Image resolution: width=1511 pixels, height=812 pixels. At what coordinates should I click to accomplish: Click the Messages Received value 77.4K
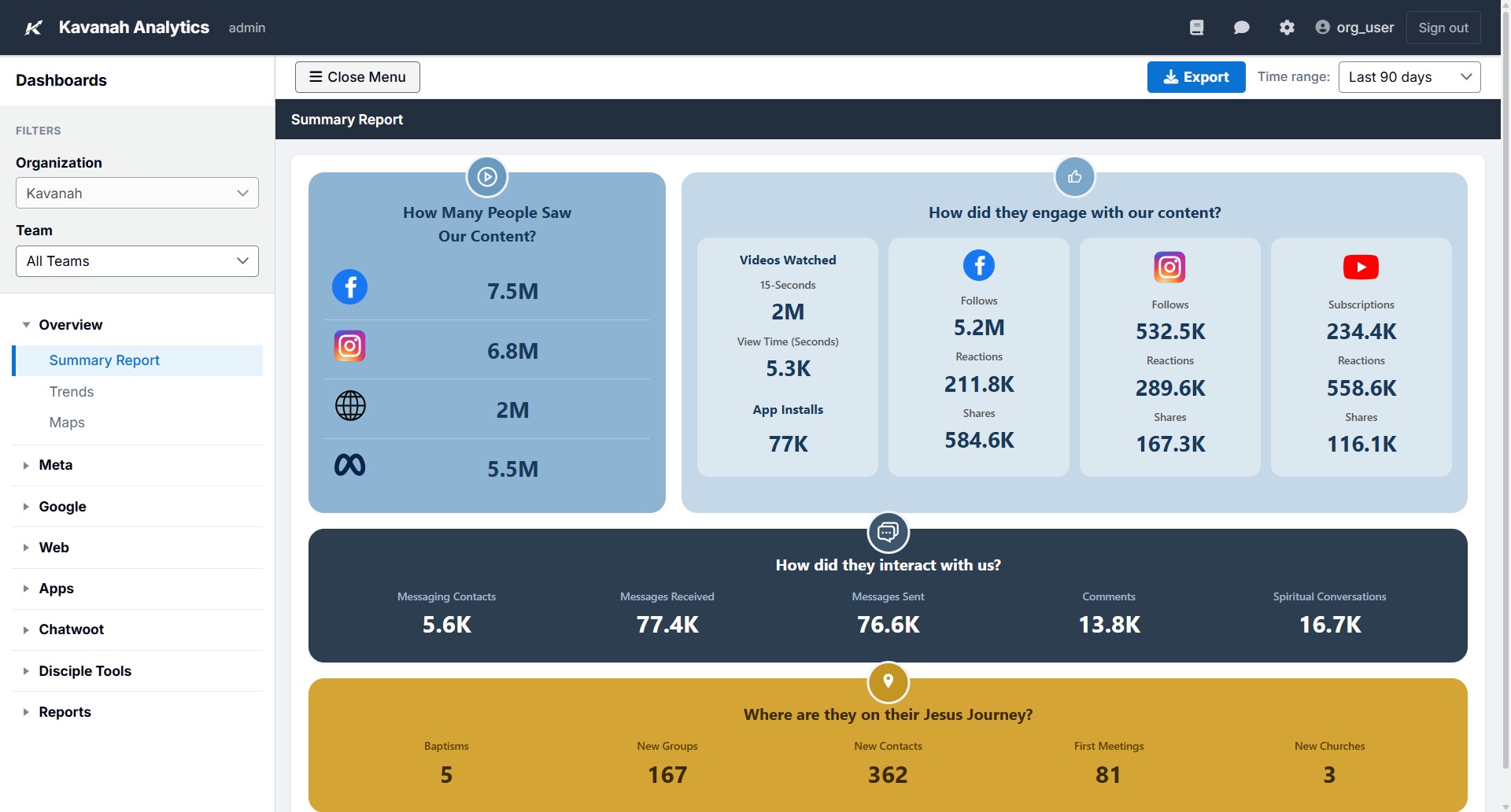point(667,625)
